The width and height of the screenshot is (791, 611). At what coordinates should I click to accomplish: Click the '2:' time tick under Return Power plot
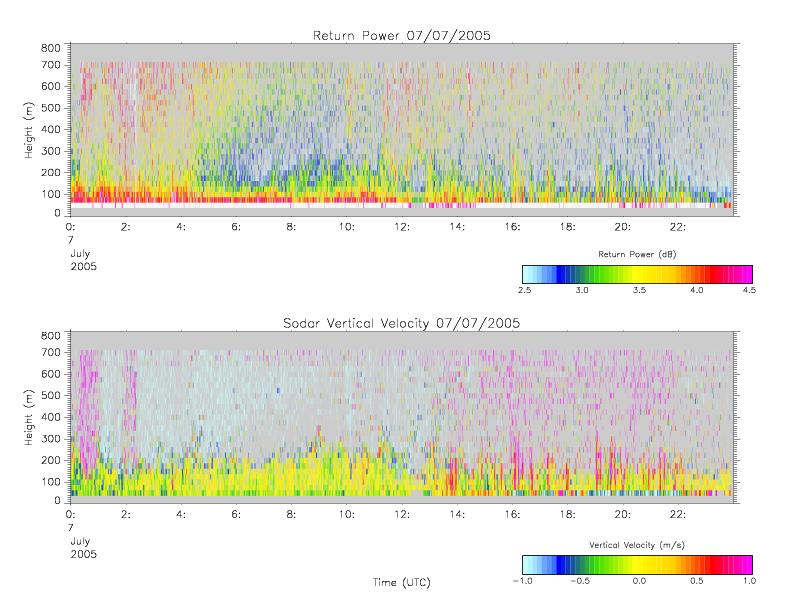pos(126,227)
